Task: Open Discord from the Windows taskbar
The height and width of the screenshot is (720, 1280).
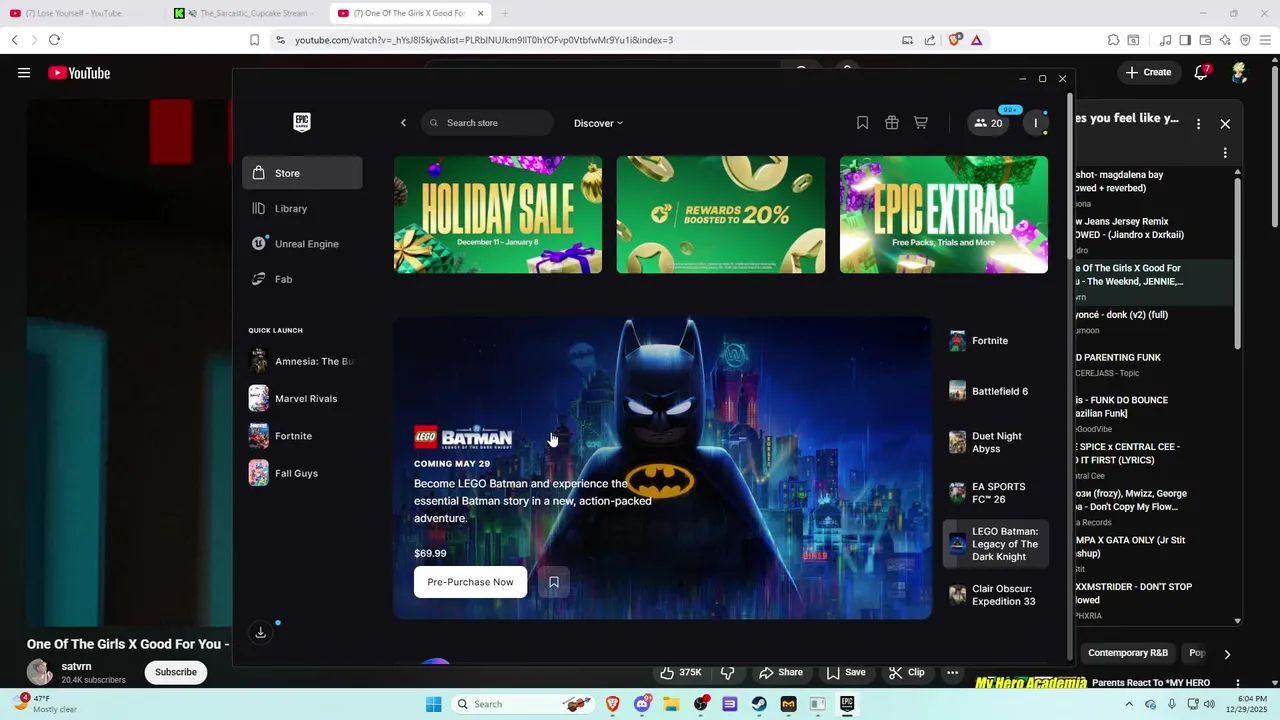Action: (x=642, y=704)
